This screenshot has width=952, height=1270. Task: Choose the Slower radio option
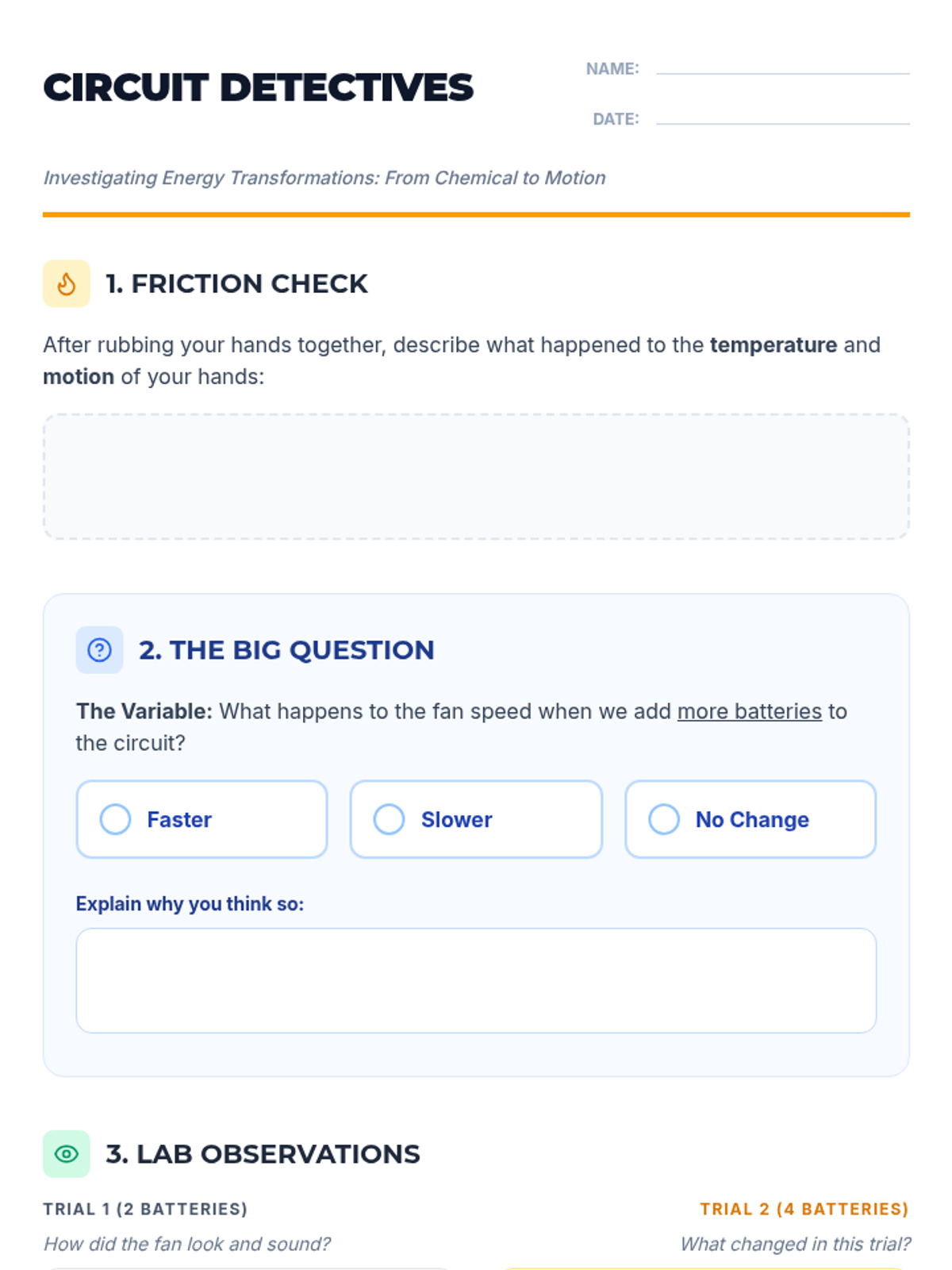tap(390, 819)
